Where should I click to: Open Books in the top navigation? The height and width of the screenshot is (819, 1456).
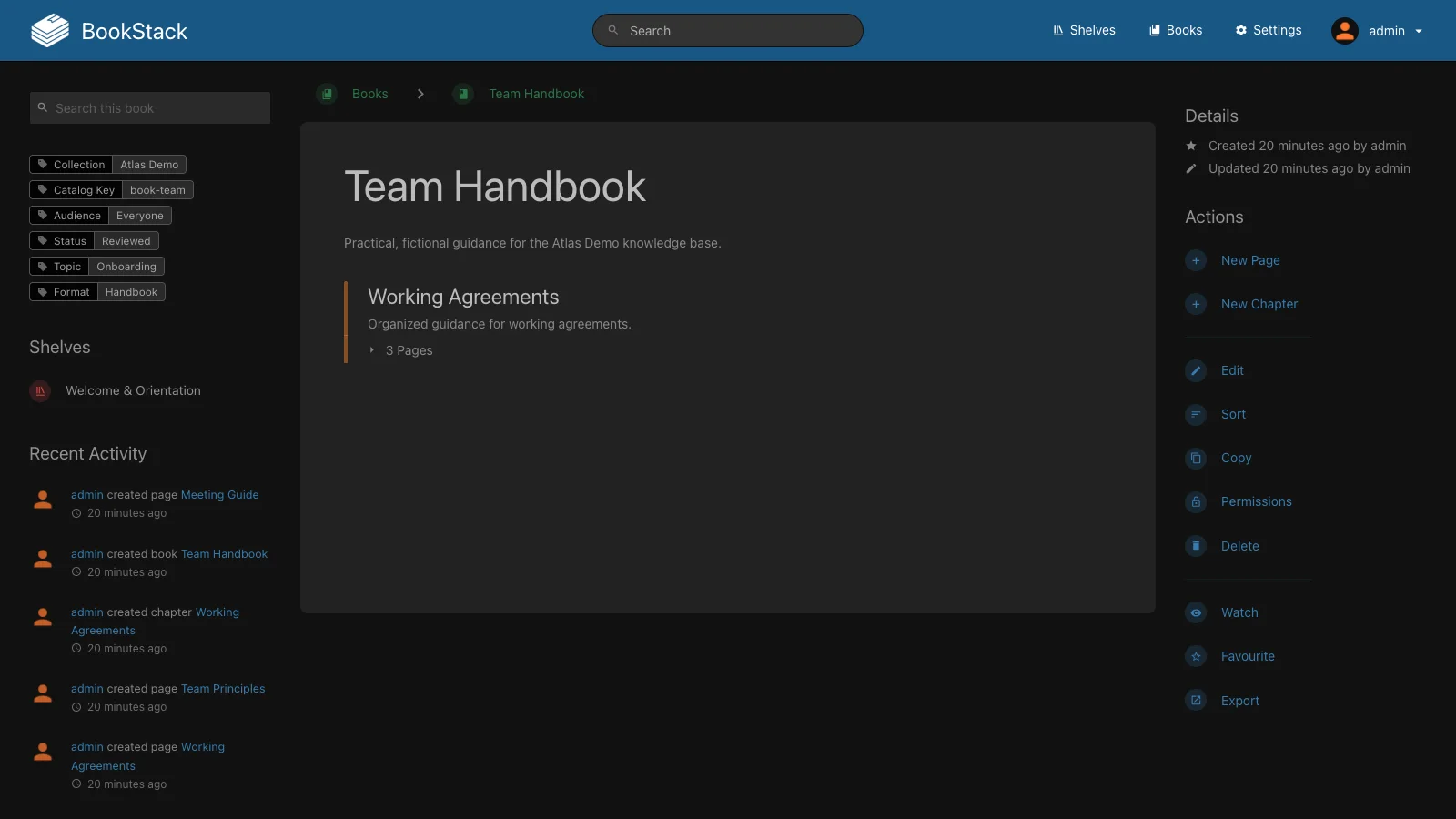1176,30
